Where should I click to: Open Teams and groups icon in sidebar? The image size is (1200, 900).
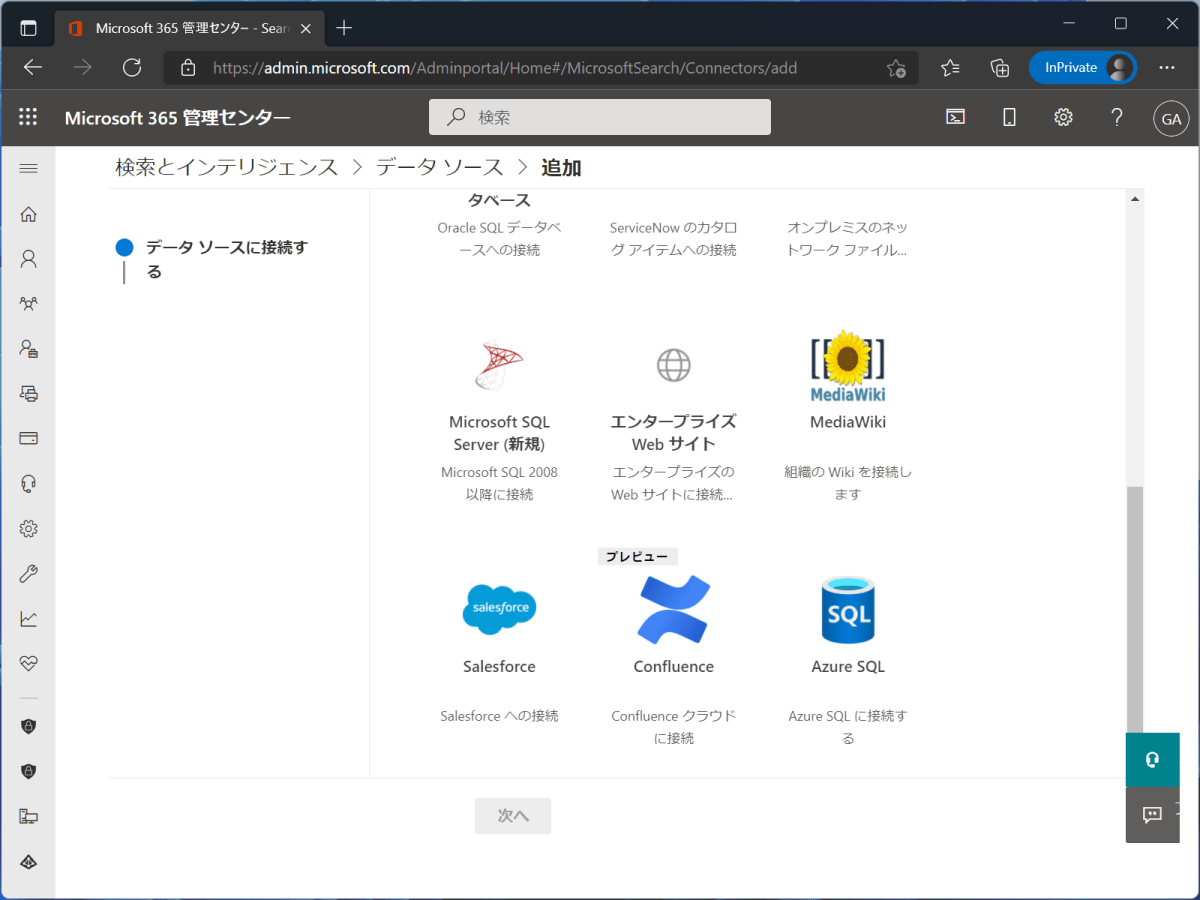click(x=28, y=304)
